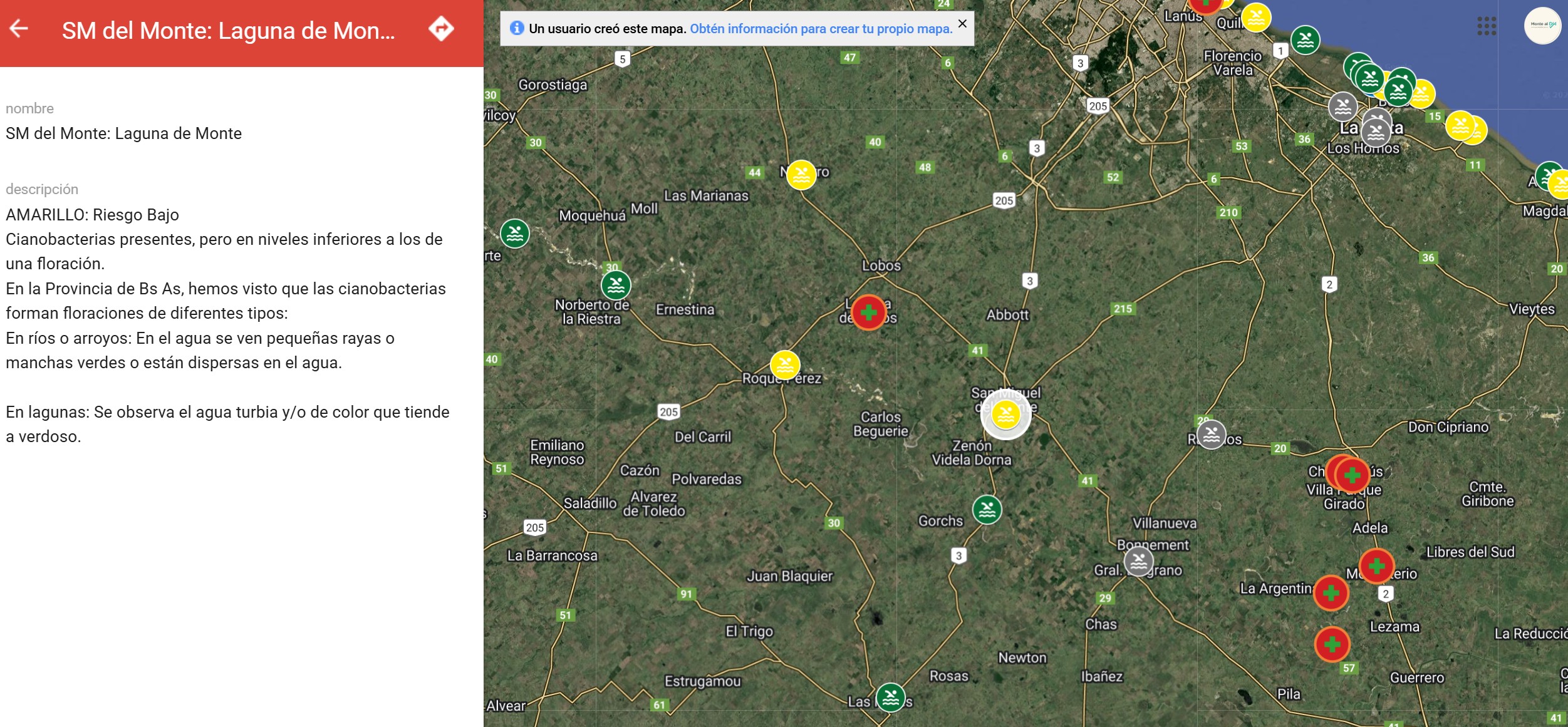Select the red cross marker near Lobos
Viewport: 1568px width, 727px height.
pos(868,312)
